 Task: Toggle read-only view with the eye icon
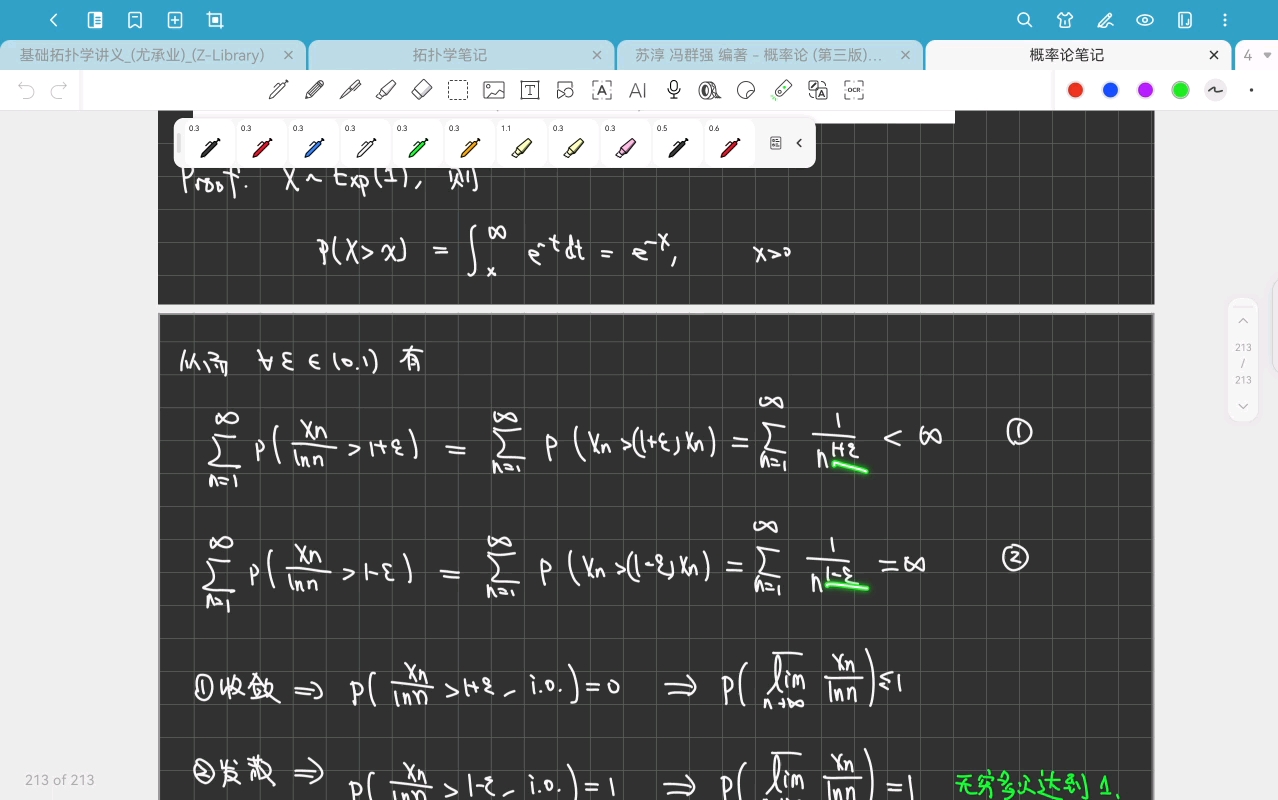pyautogui.click(x=1145, y=20)
